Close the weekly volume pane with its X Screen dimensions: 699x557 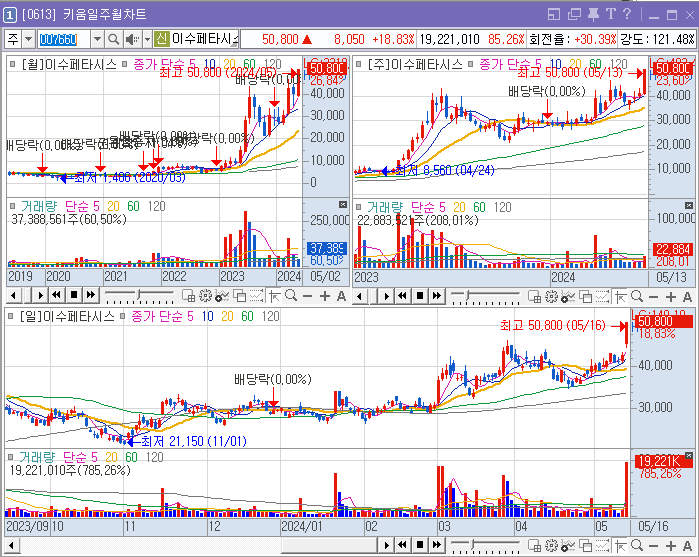tap(688, 205)
